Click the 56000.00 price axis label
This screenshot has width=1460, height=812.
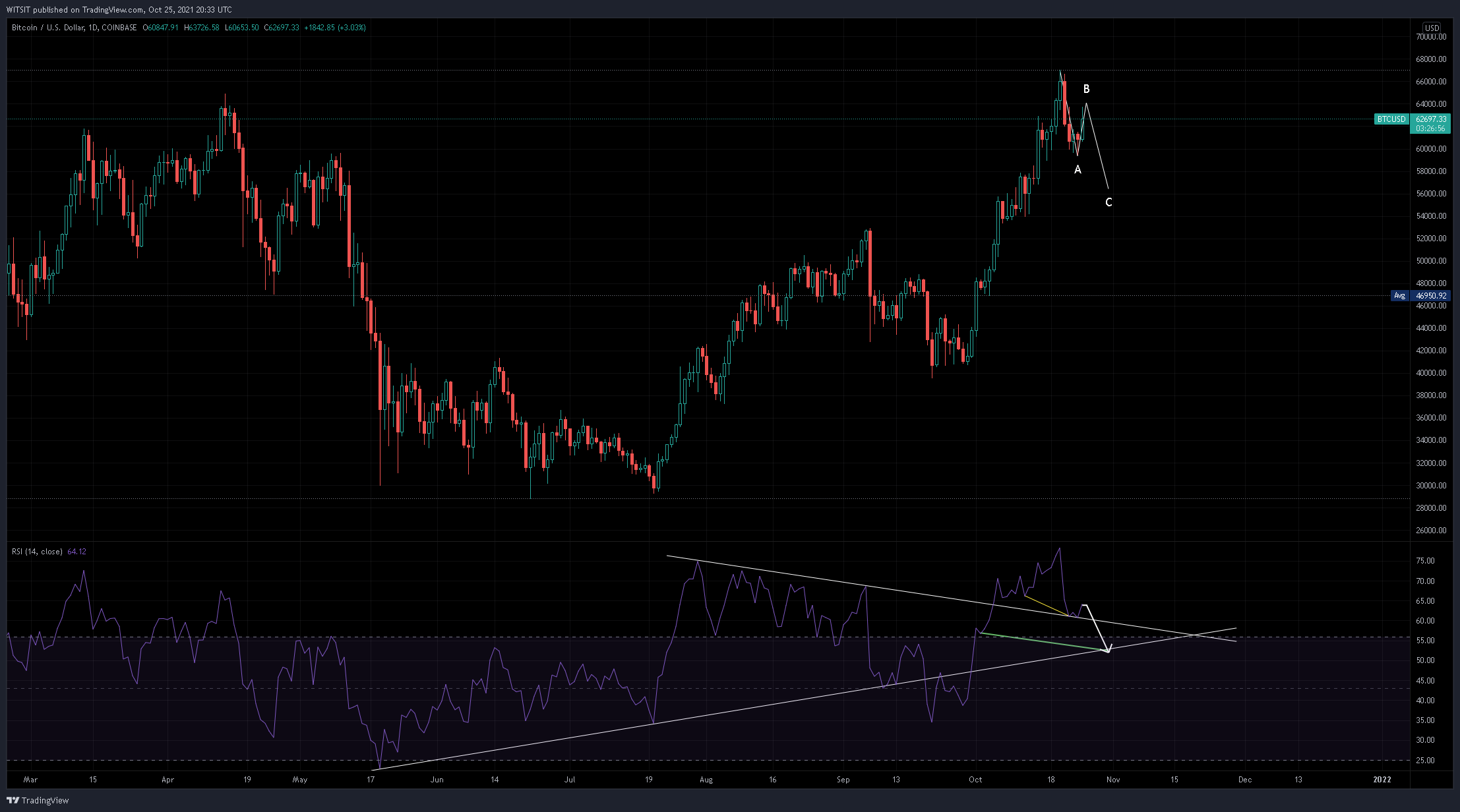coord(1431,194)
